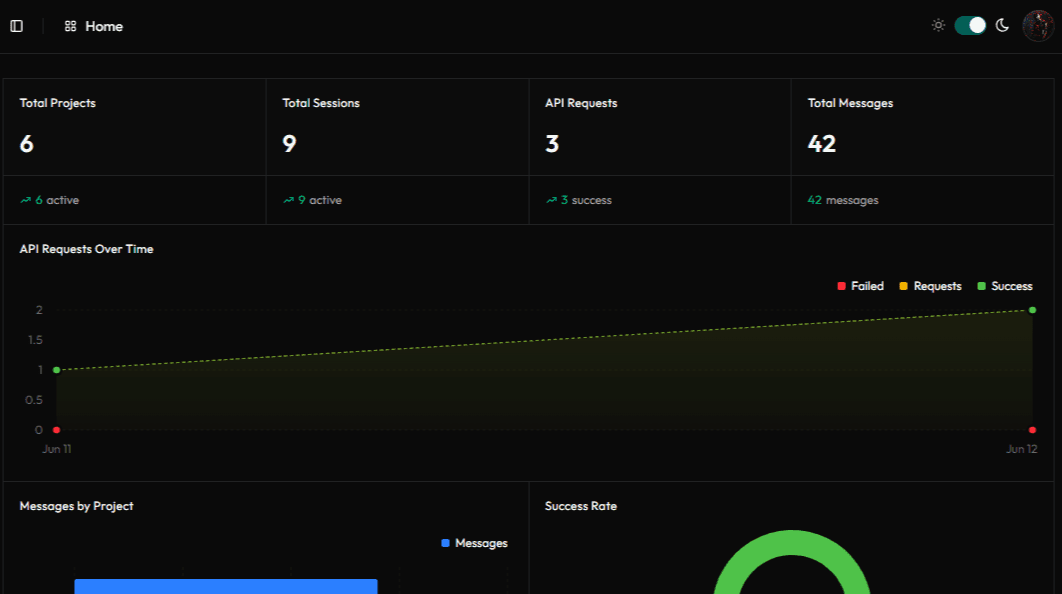Click the green Jun 11 success data point

click(x=57, y=370)
